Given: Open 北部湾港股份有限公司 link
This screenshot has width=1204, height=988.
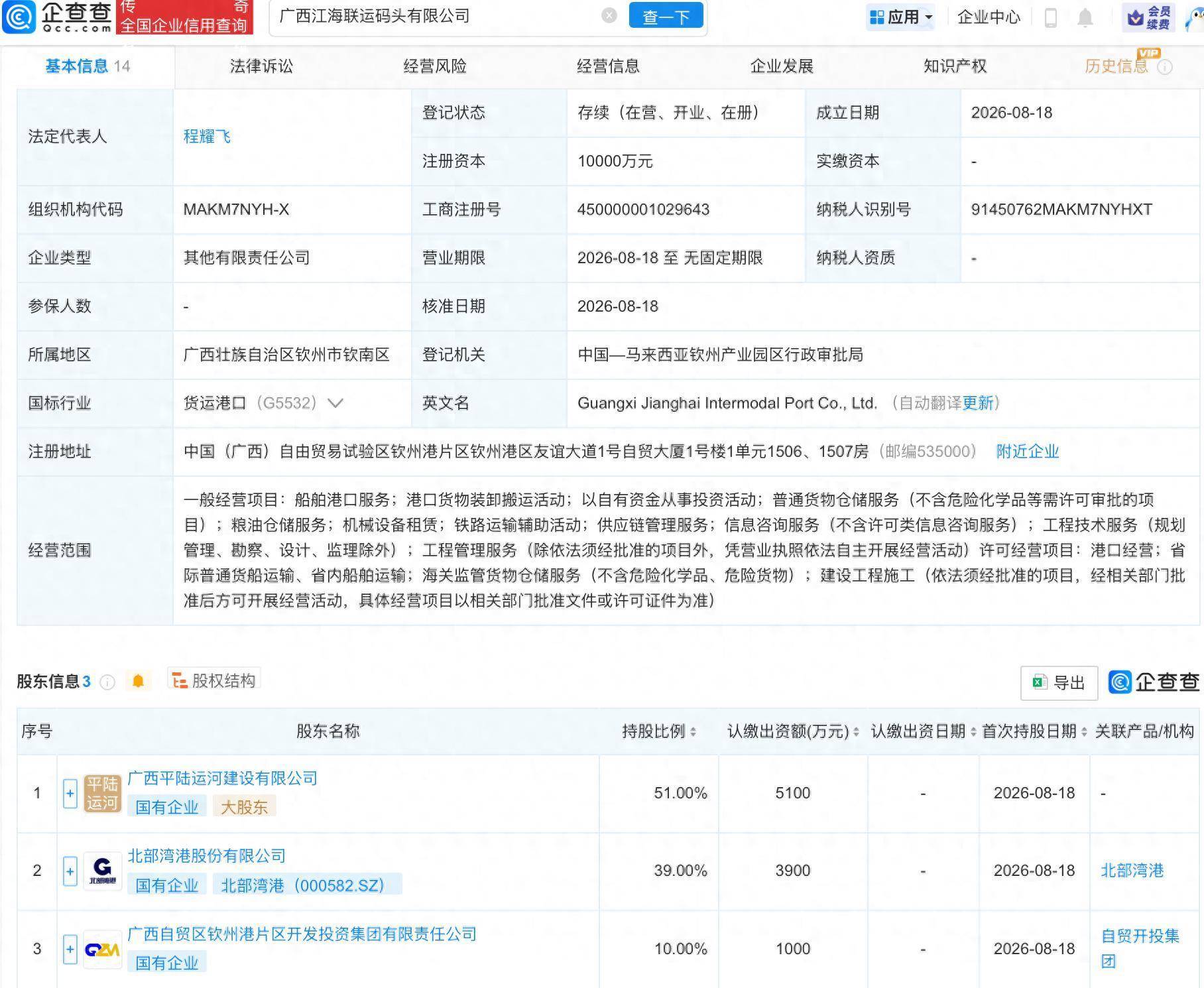Looking at the screenshot, I should 206,856.
